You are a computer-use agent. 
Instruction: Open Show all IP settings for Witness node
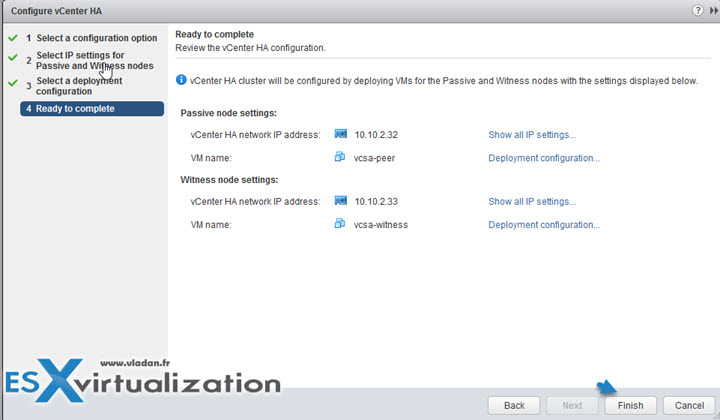coord(532,202)
